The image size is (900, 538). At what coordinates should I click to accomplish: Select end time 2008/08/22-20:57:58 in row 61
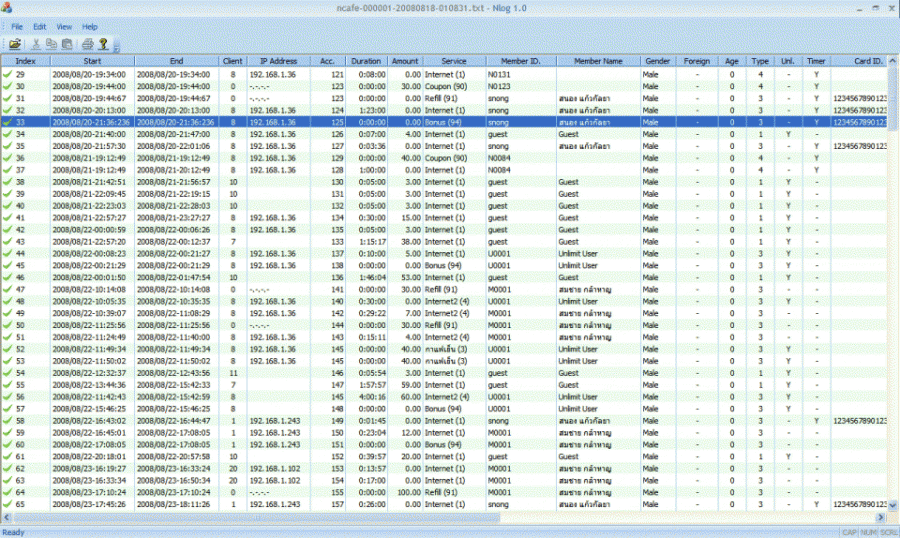point(173,456)
